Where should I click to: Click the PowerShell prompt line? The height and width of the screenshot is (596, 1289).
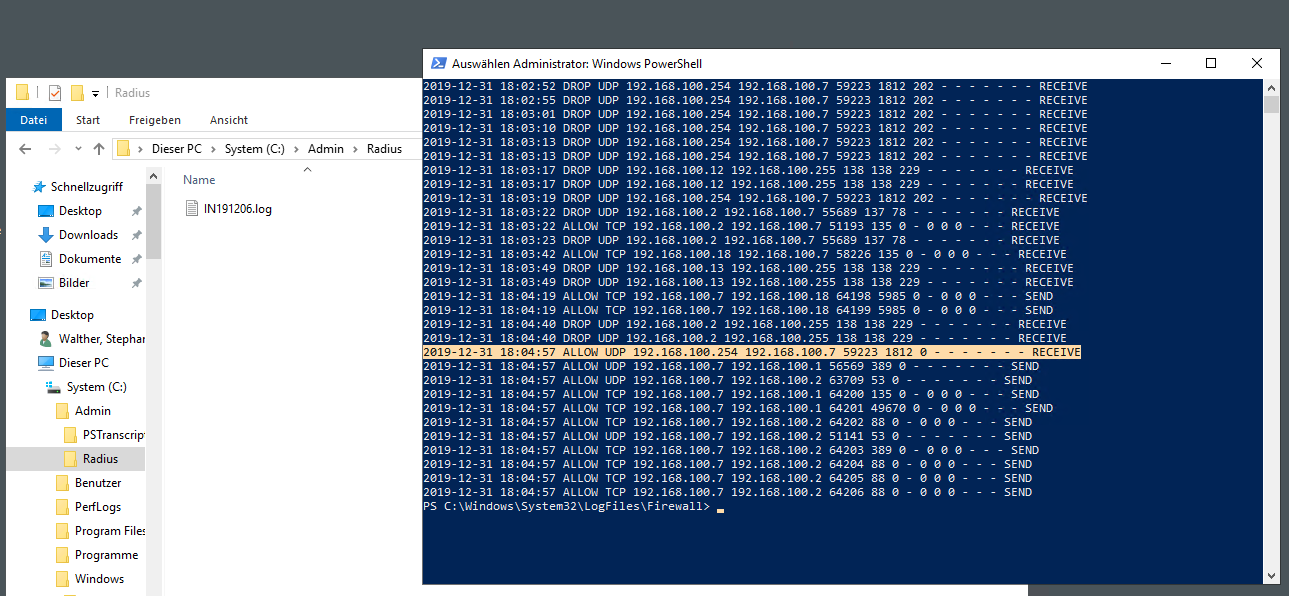click(573, 508)
